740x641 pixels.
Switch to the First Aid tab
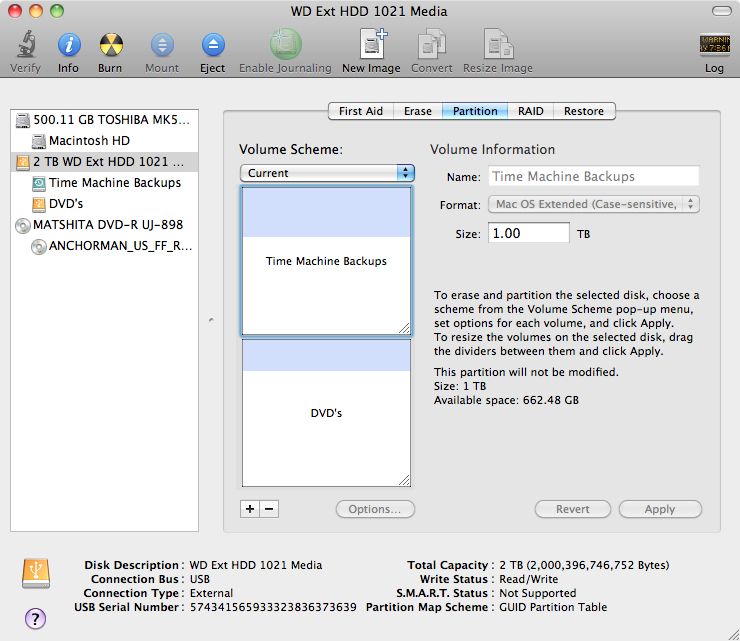click(361, 111)
